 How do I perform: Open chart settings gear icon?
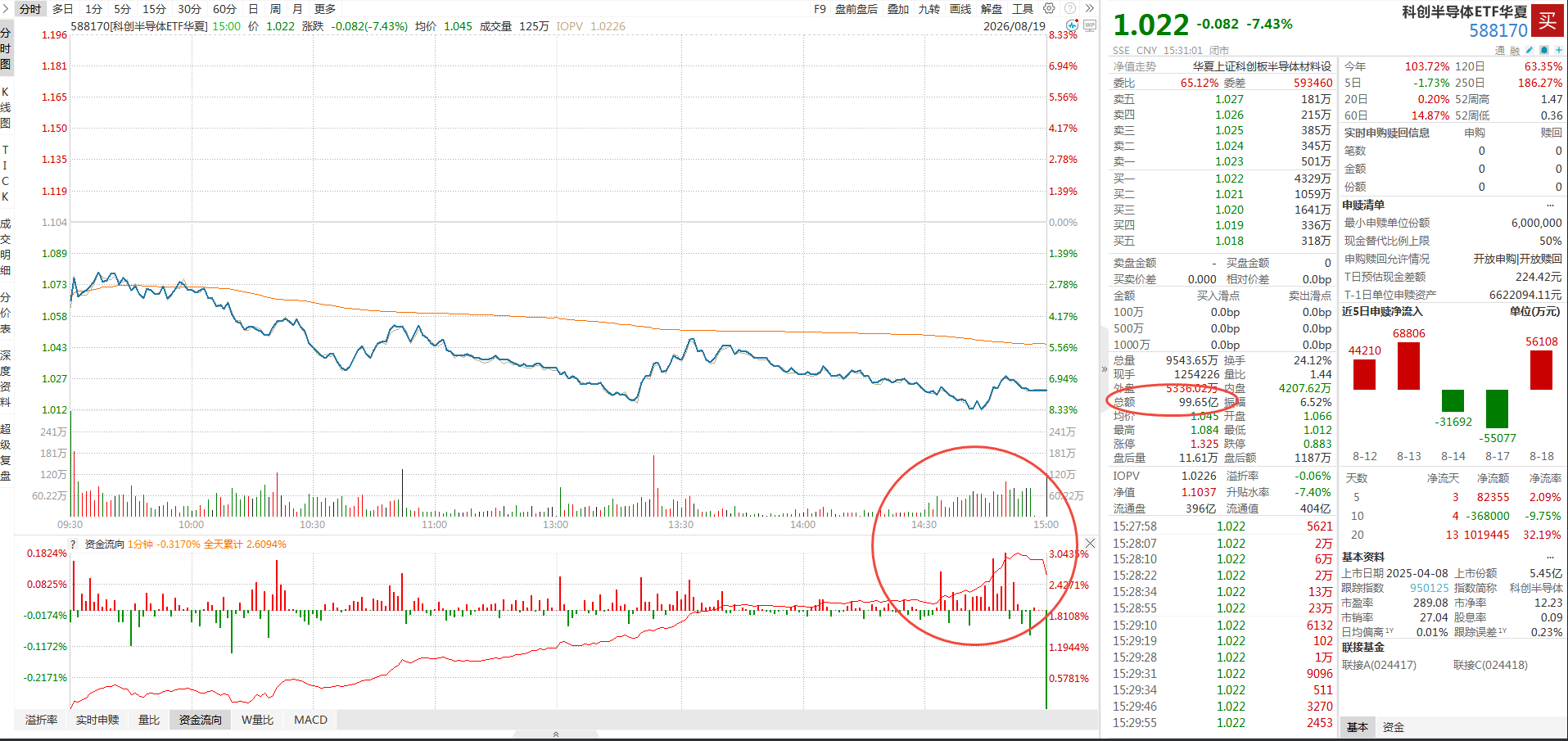click(x=1049, y=8)
